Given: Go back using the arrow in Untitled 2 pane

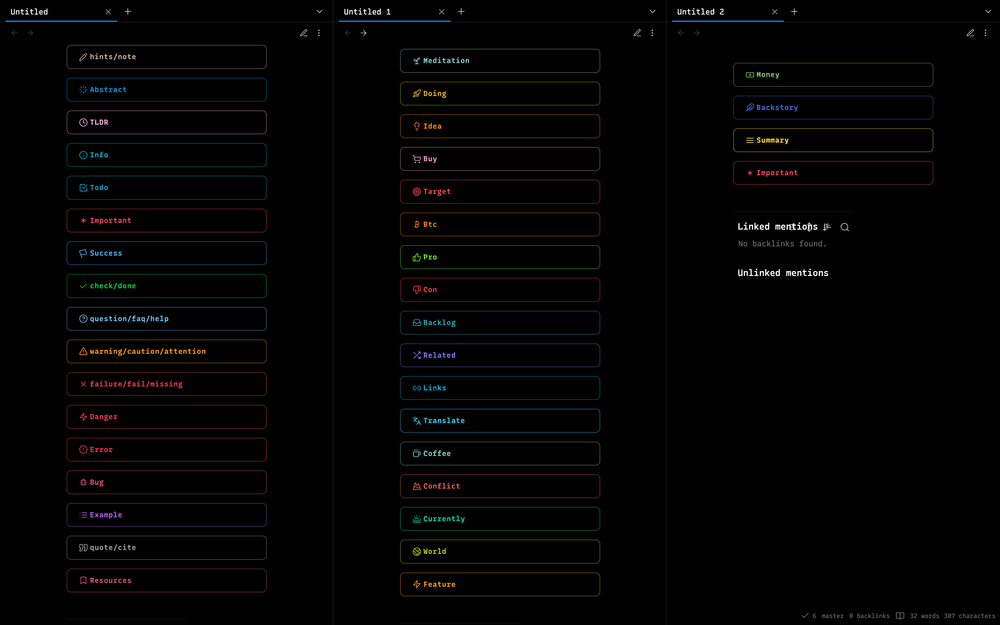Looking at the screenshot, I should click(681, 33).
